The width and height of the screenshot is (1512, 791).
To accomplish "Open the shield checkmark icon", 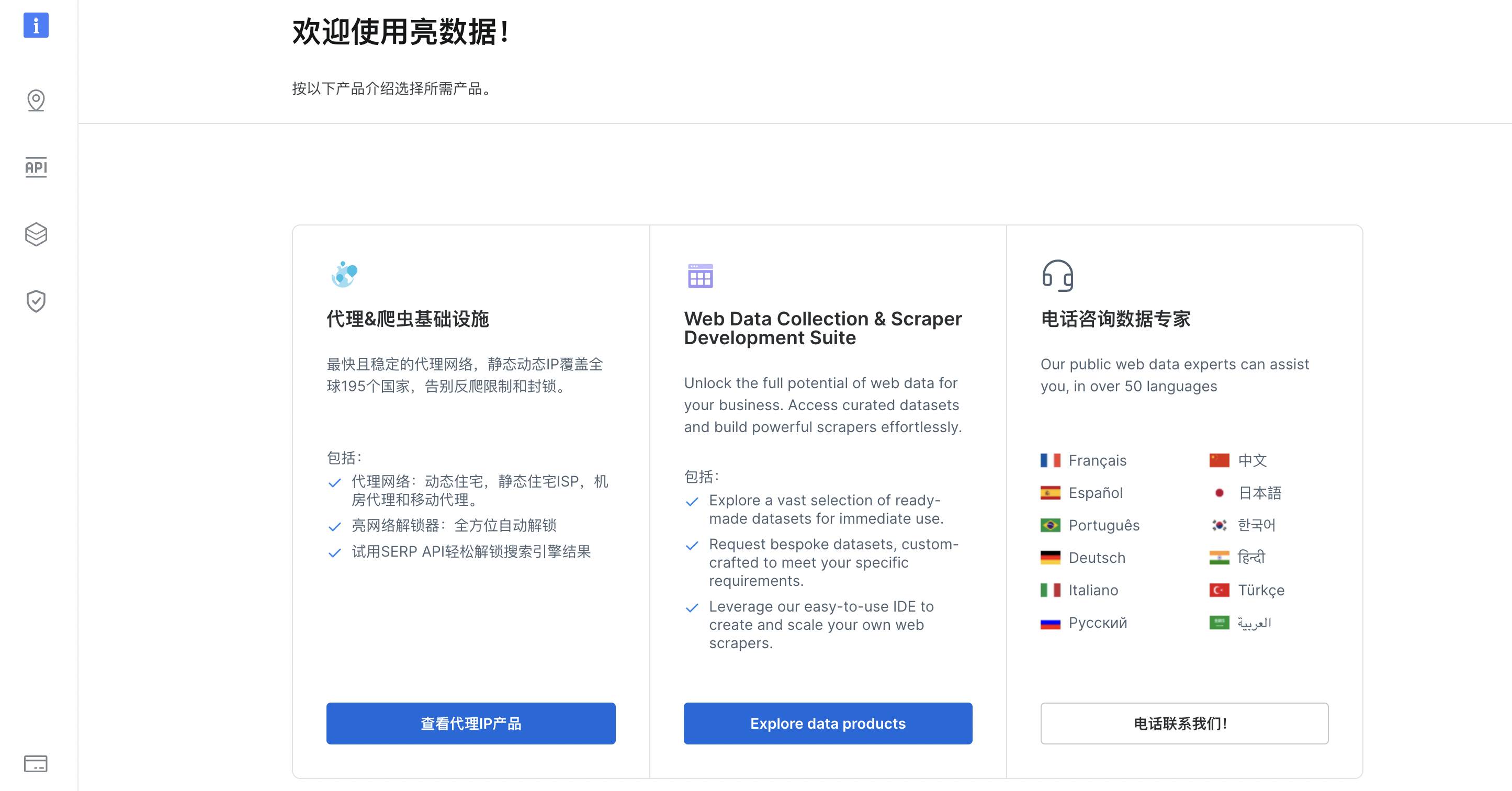I will click(x=36, y=301).
